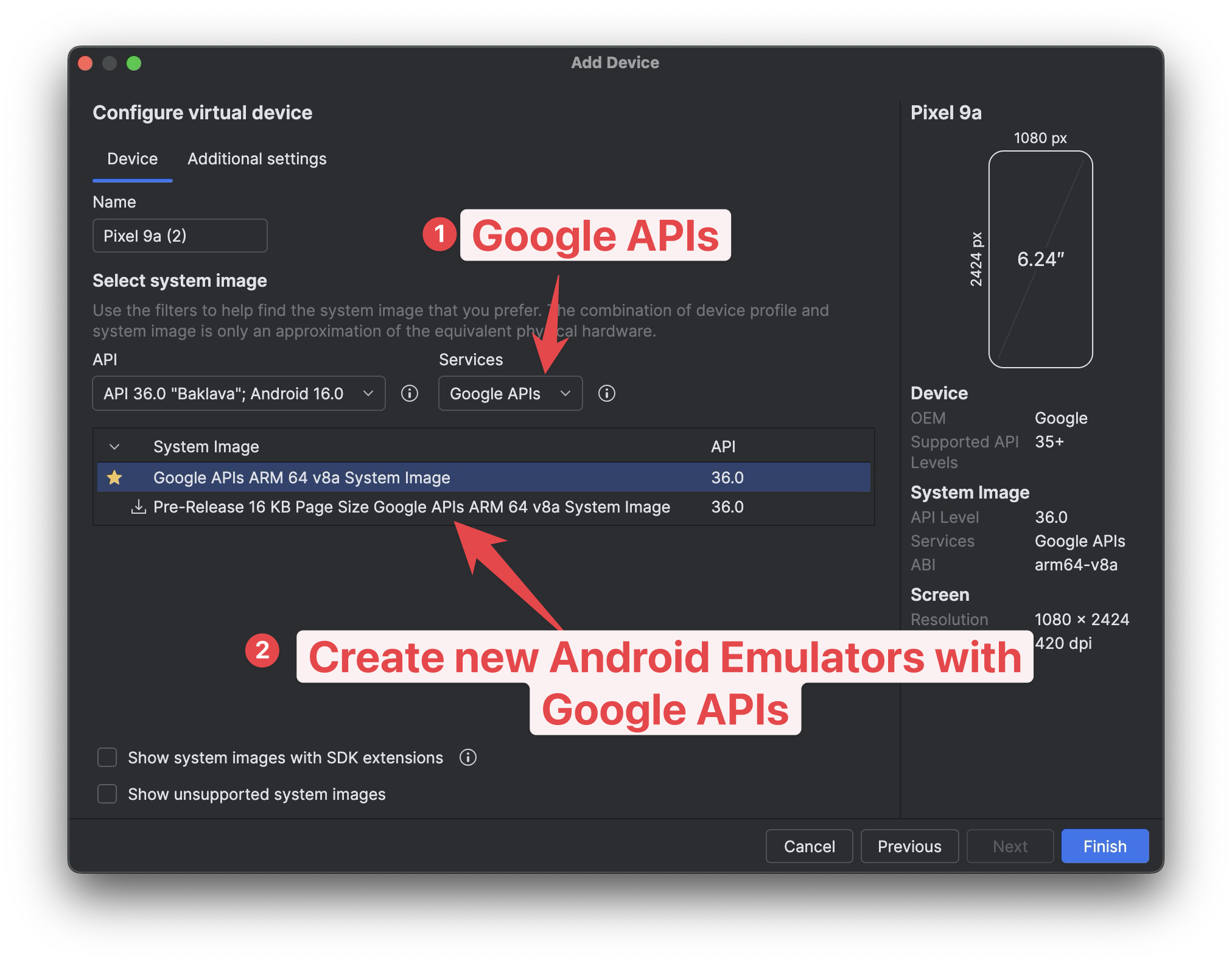Click the green zoom window button
The height and width of the screenshot is (963, 1232).
[x=134, y=63]
